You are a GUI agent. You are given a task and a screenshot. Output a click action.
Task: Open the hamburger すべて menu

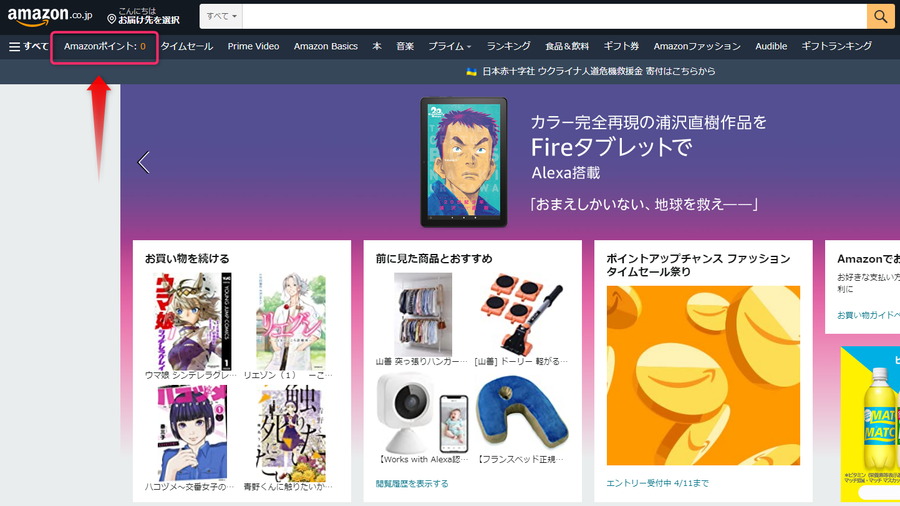click(x=29, y=46)
